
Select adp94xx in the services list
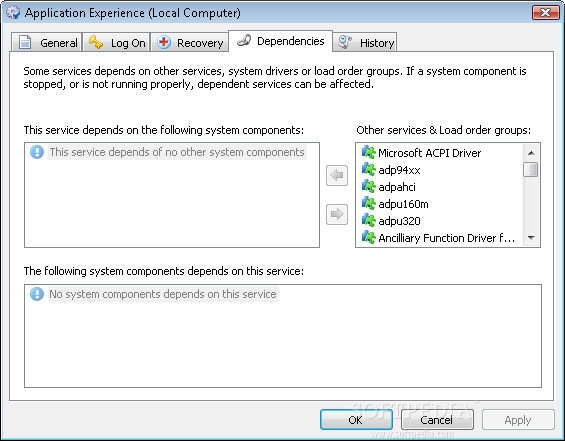[399, 170]
